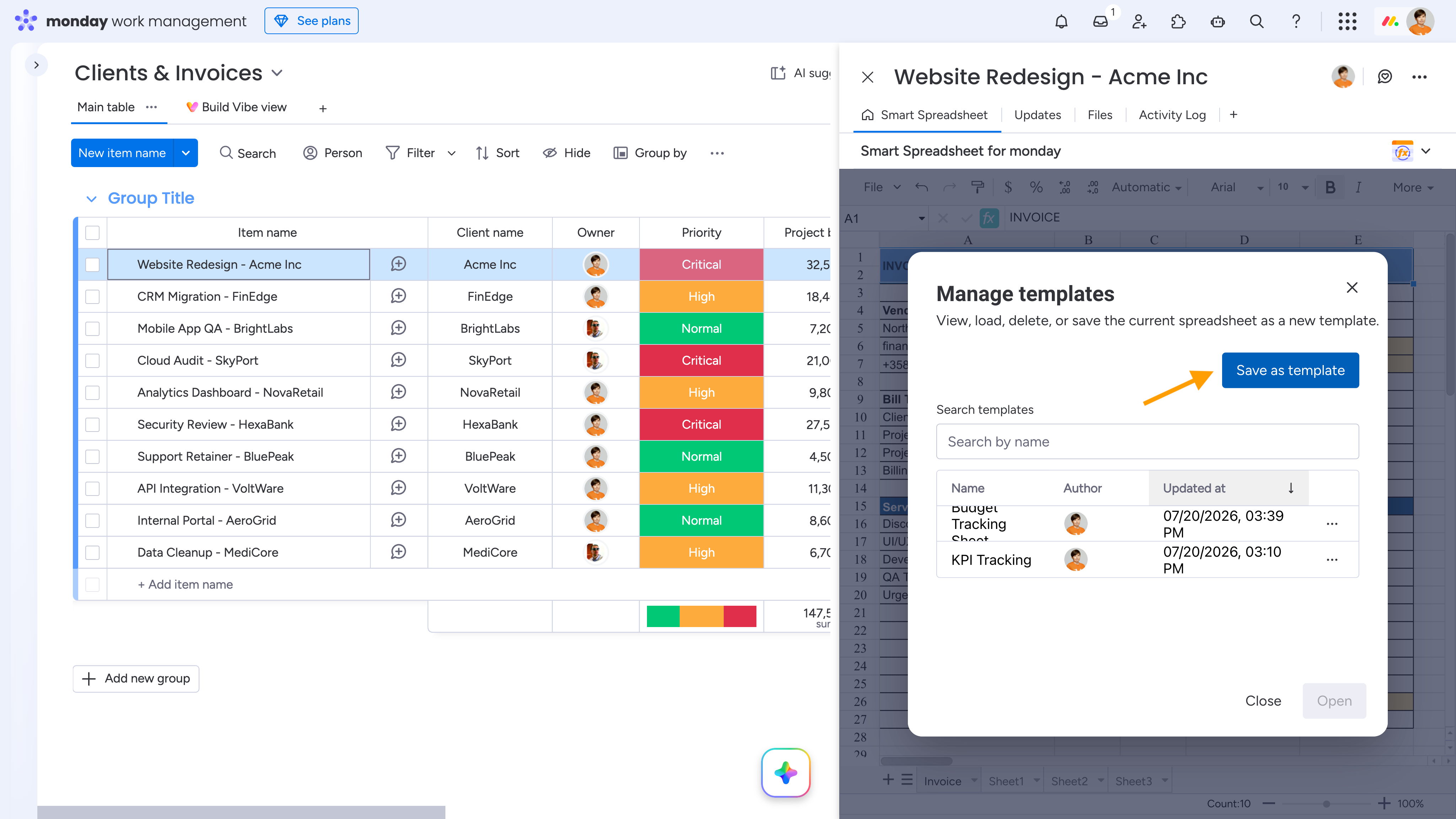Open the Activity Log tab

tap(1172, 115)
